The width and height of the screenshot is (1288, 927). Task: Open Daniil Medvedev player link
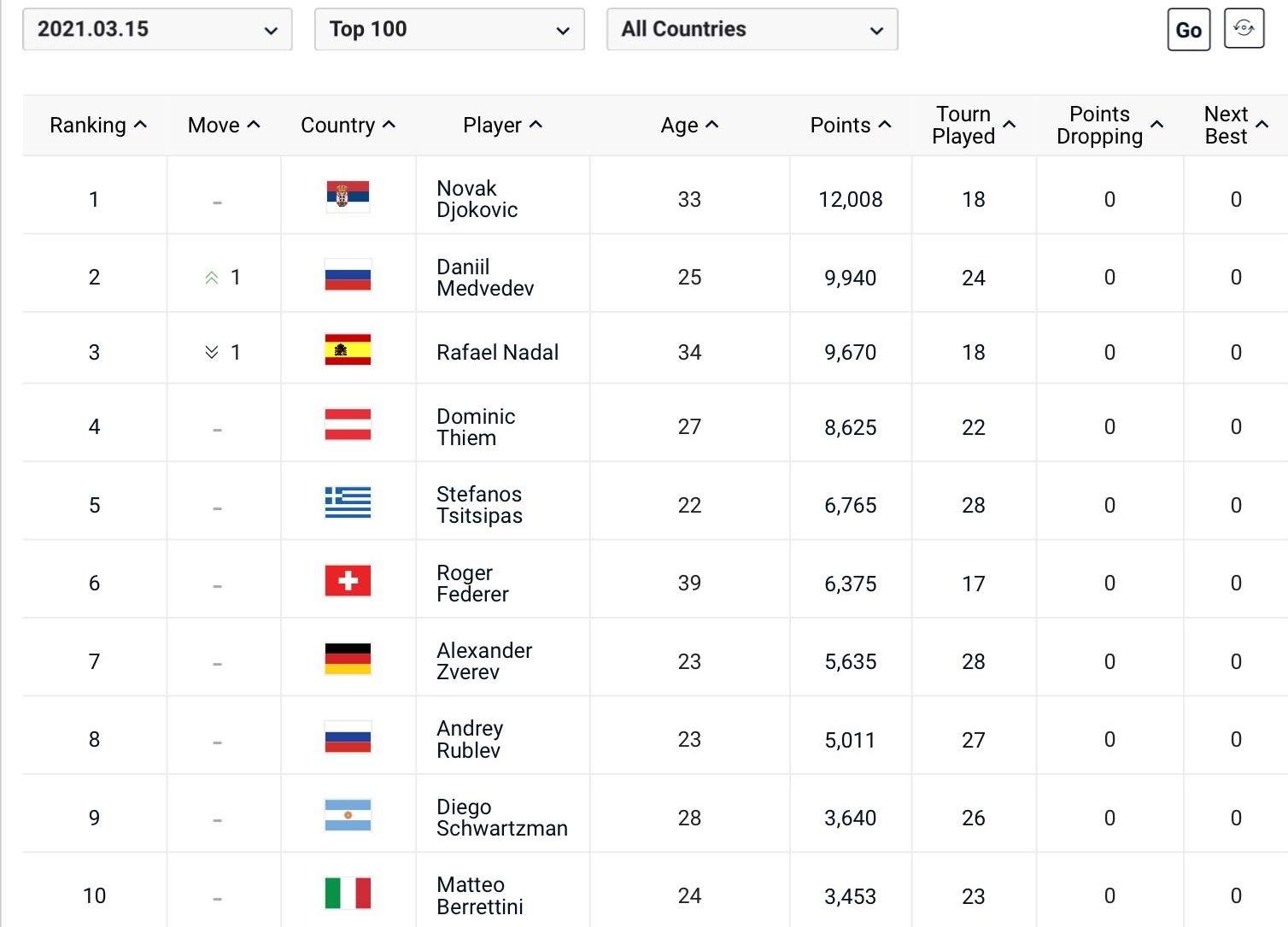(484, 278)
